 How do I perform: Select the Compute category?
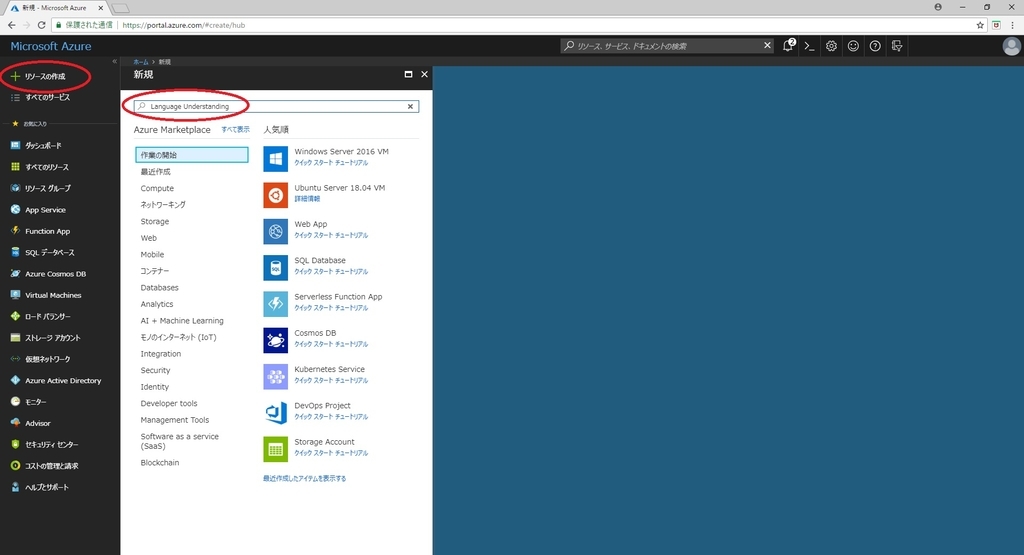tap(157, 188)
